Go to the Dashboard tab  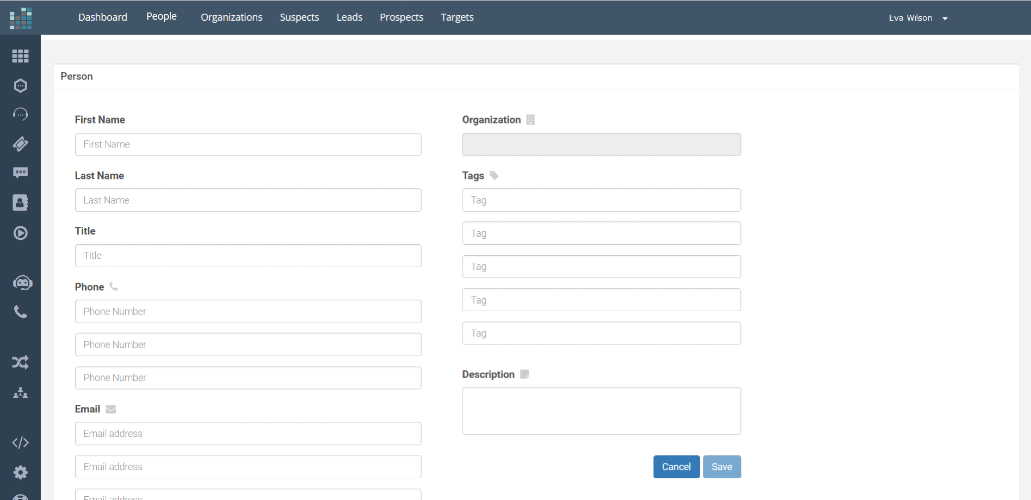pyautogui.click(x=103, y=17)
